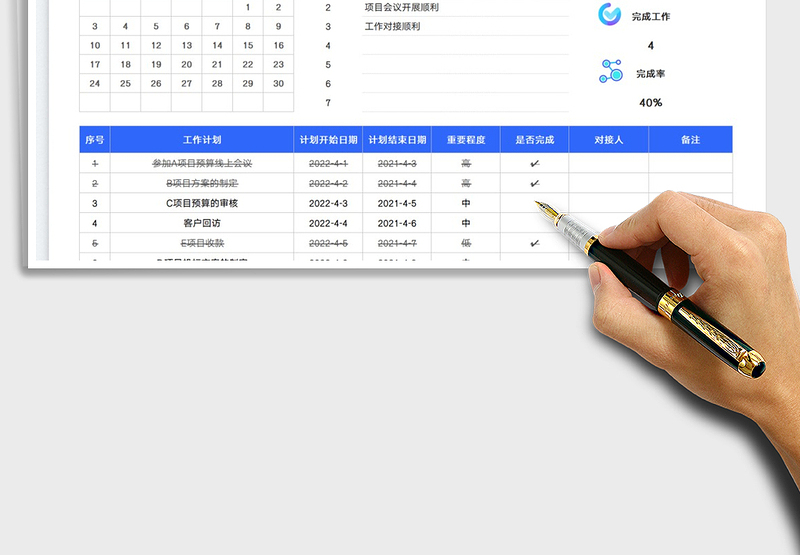Toggle the completed checkmark for C项目收款 row 5
Screen dimensions: 800x555
534,243
